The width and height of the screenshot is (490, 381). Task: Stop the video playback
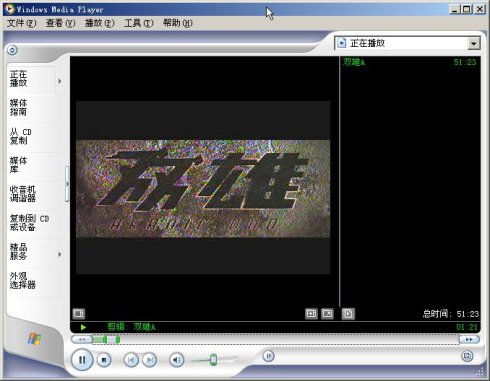click(x=104, y=360)
